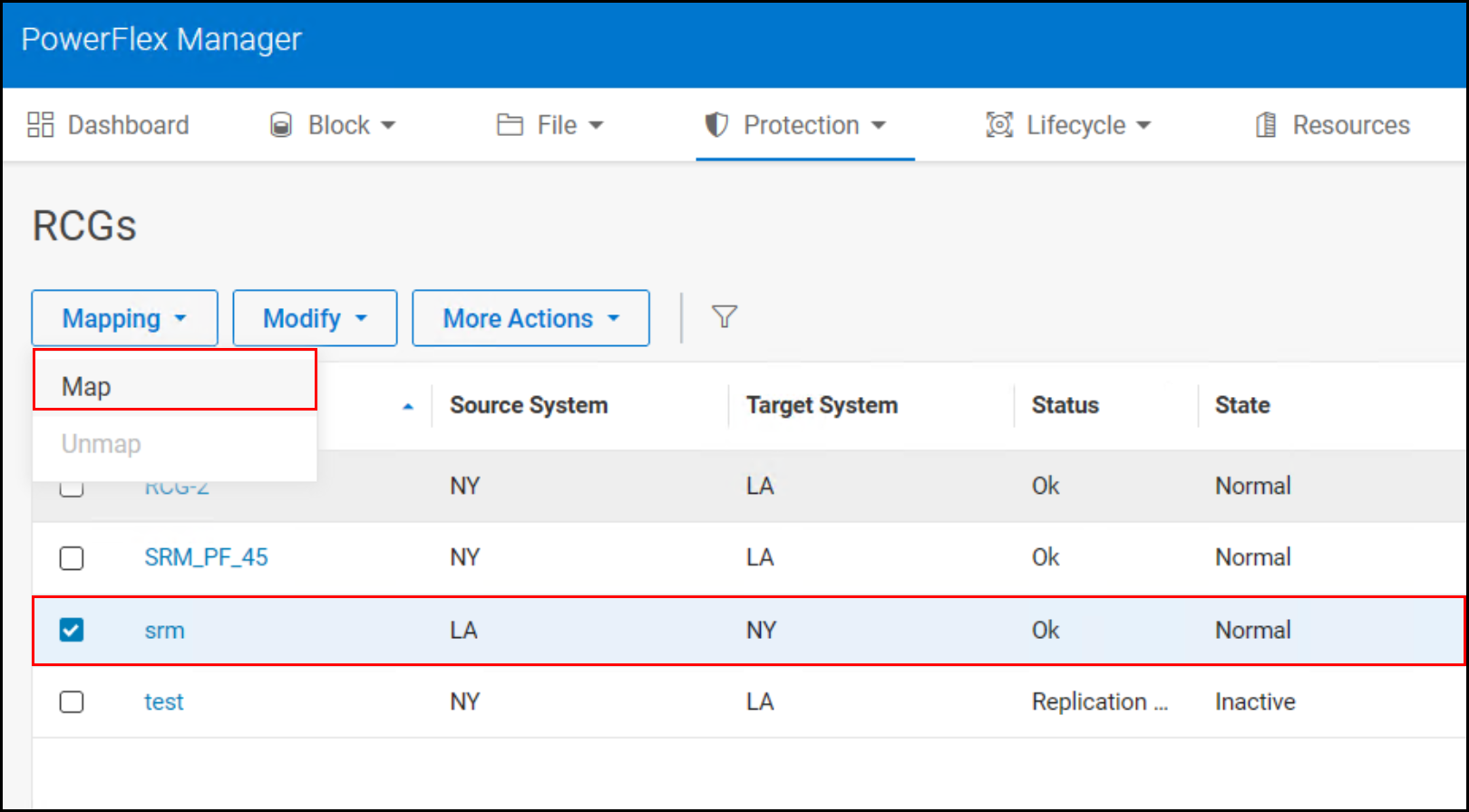
Task: Choose Unmap from the Mapping menu
Action: click(x=175, y=444)
